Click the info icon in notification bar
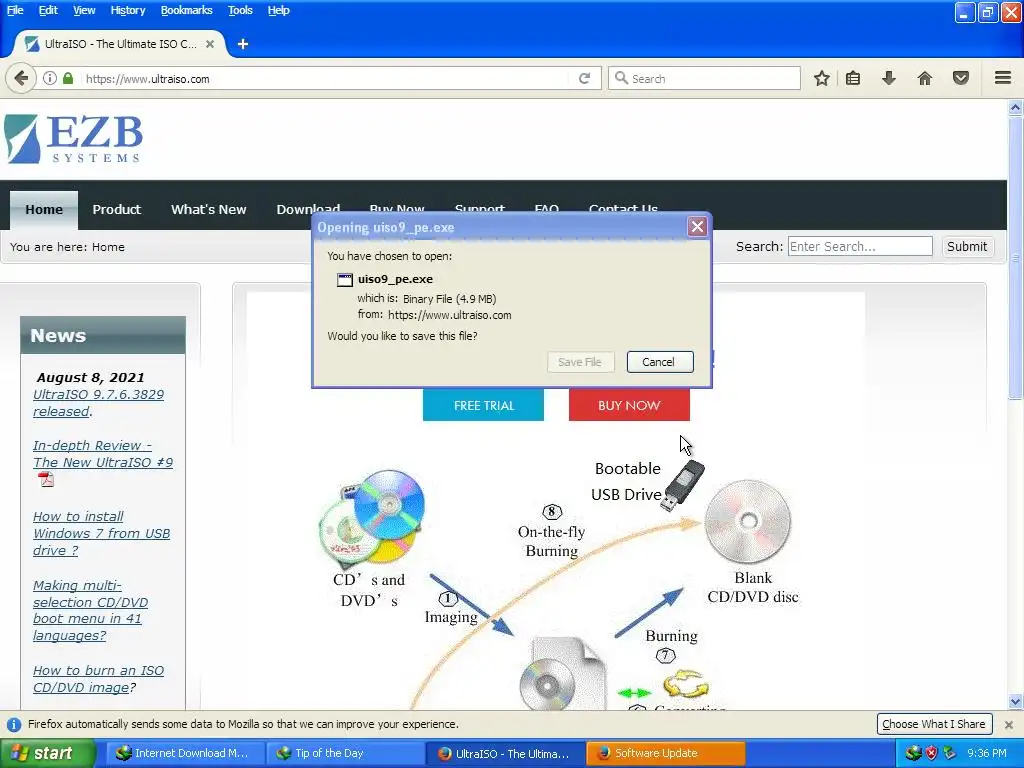This screenshot has height=768, width=1024. tap(14, 724)
